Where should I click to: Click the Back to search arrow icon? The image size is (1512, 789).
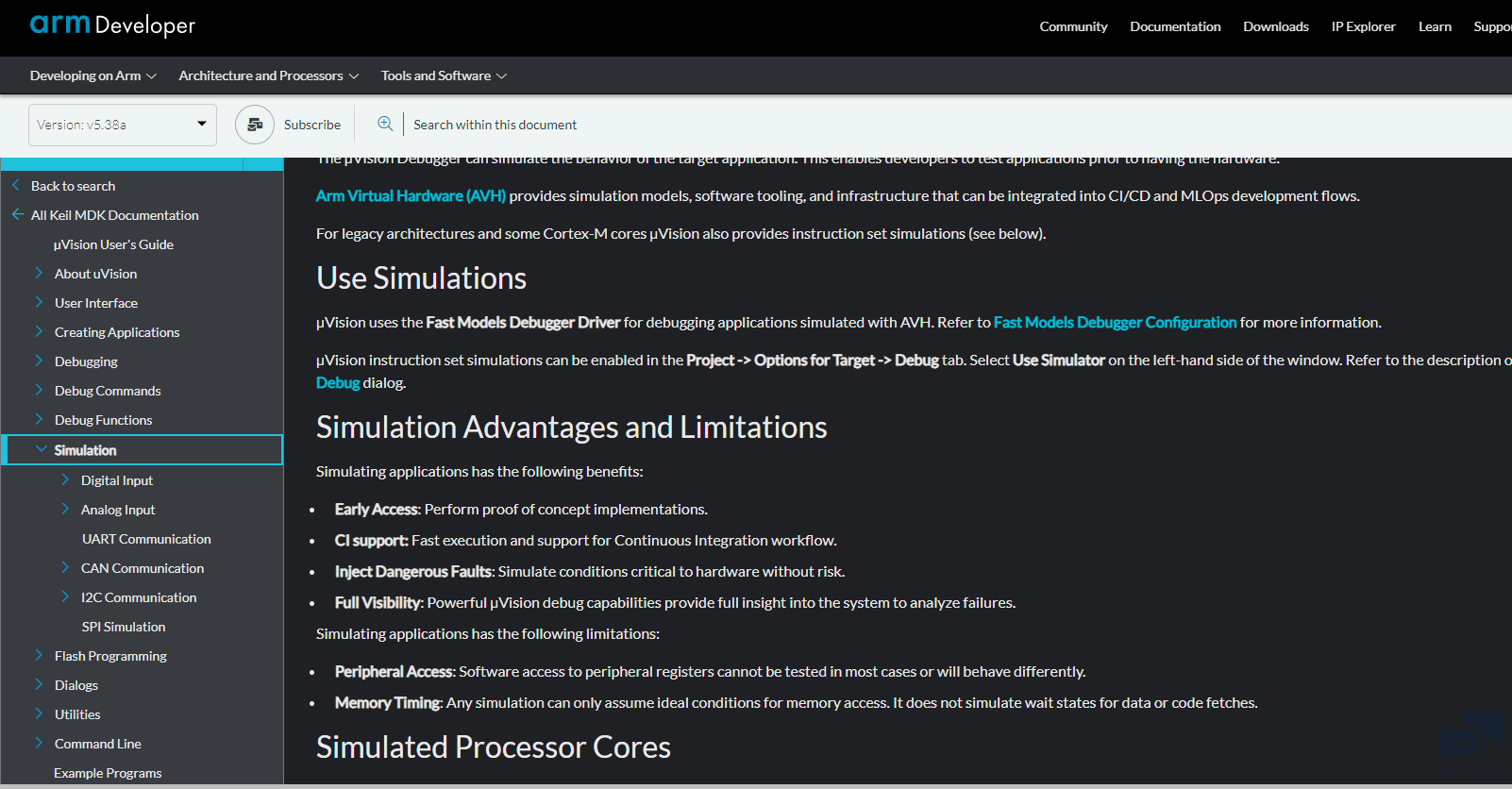click(x=16, y=185)
